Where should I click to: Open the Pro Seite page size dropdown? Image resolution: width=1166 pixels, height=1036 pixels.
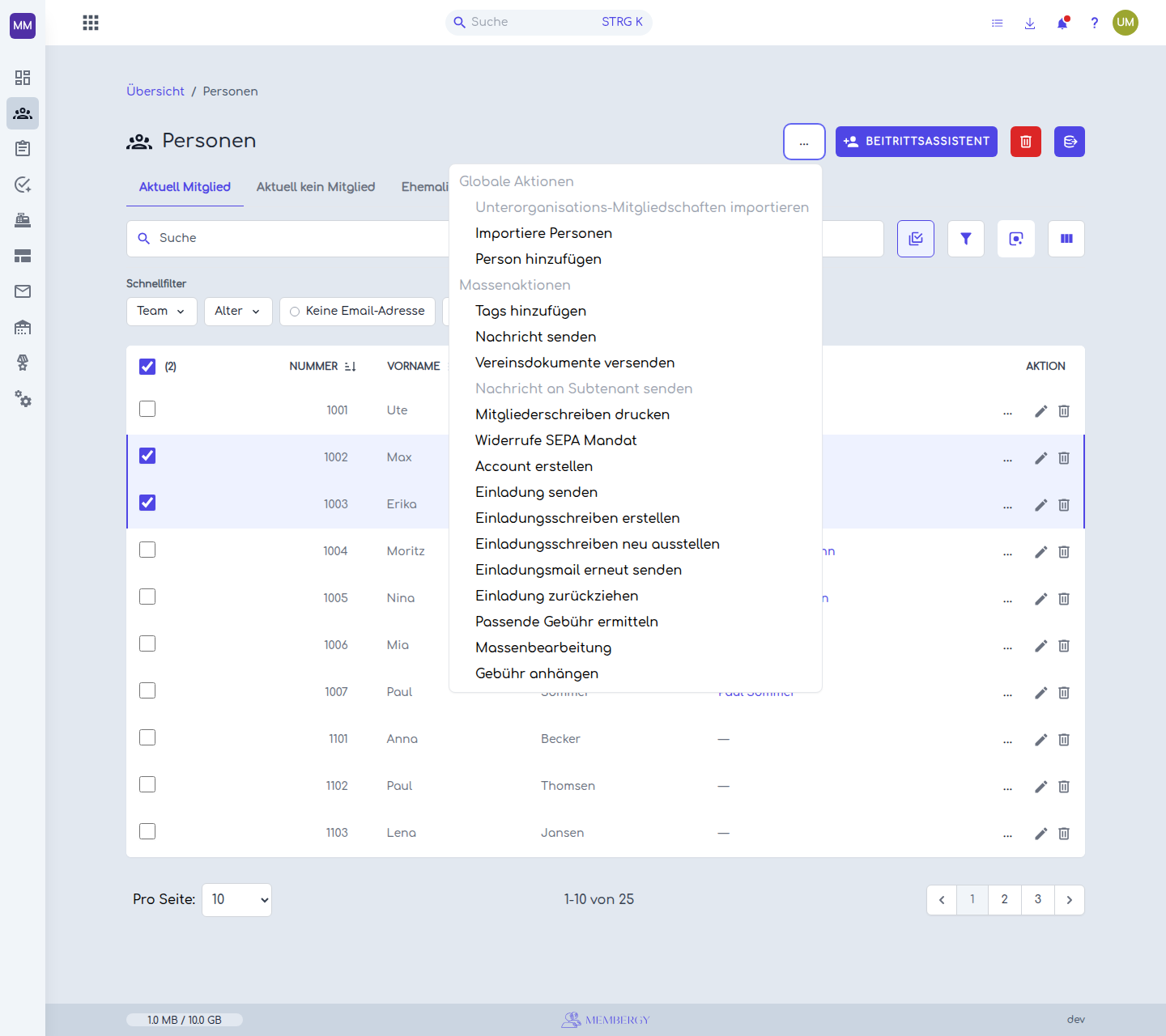(x=236, y=900)
